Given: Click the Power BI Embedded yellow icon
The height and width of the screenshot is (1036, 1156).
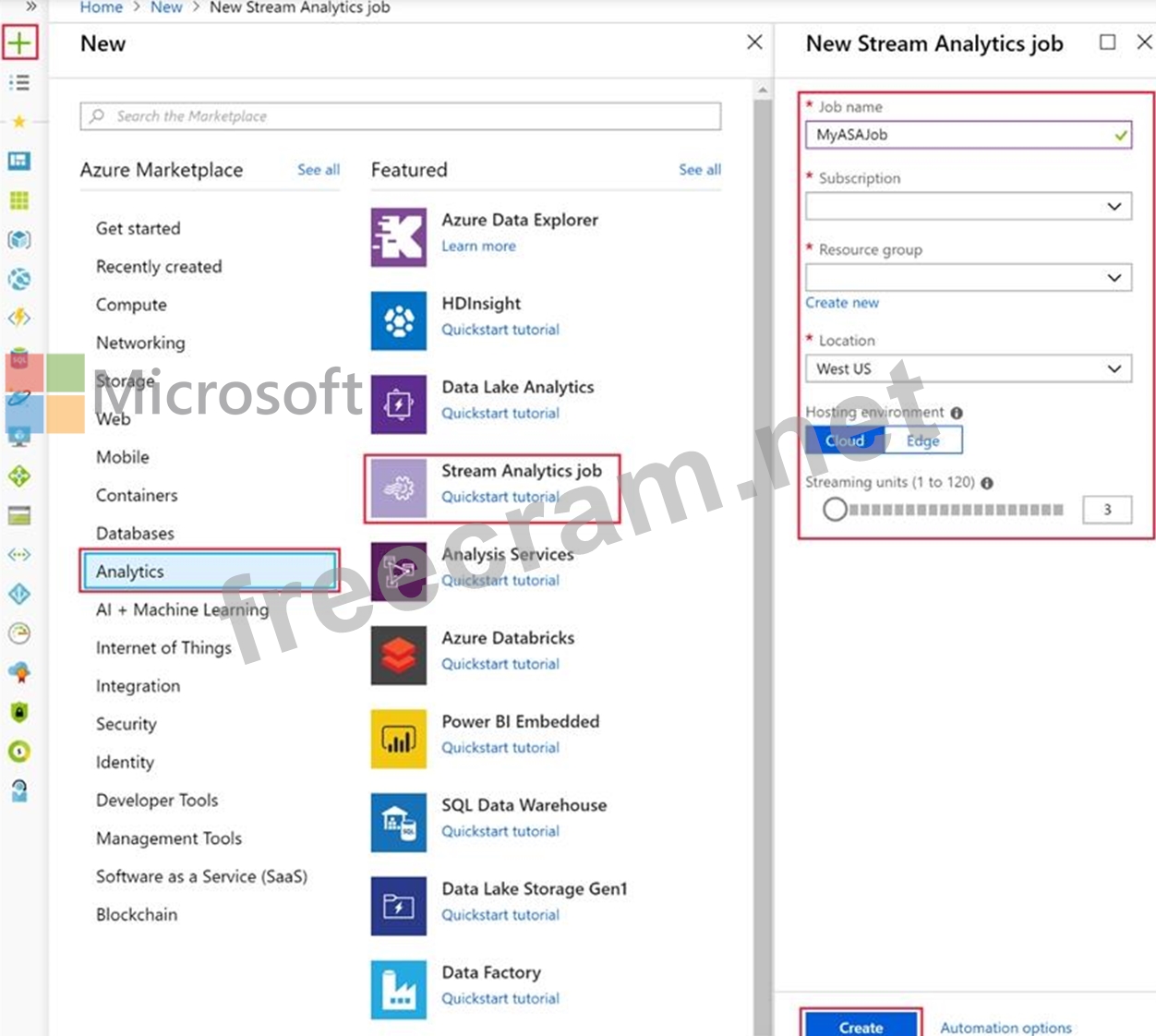Looking at the screenshot, I should click(399, 740).
